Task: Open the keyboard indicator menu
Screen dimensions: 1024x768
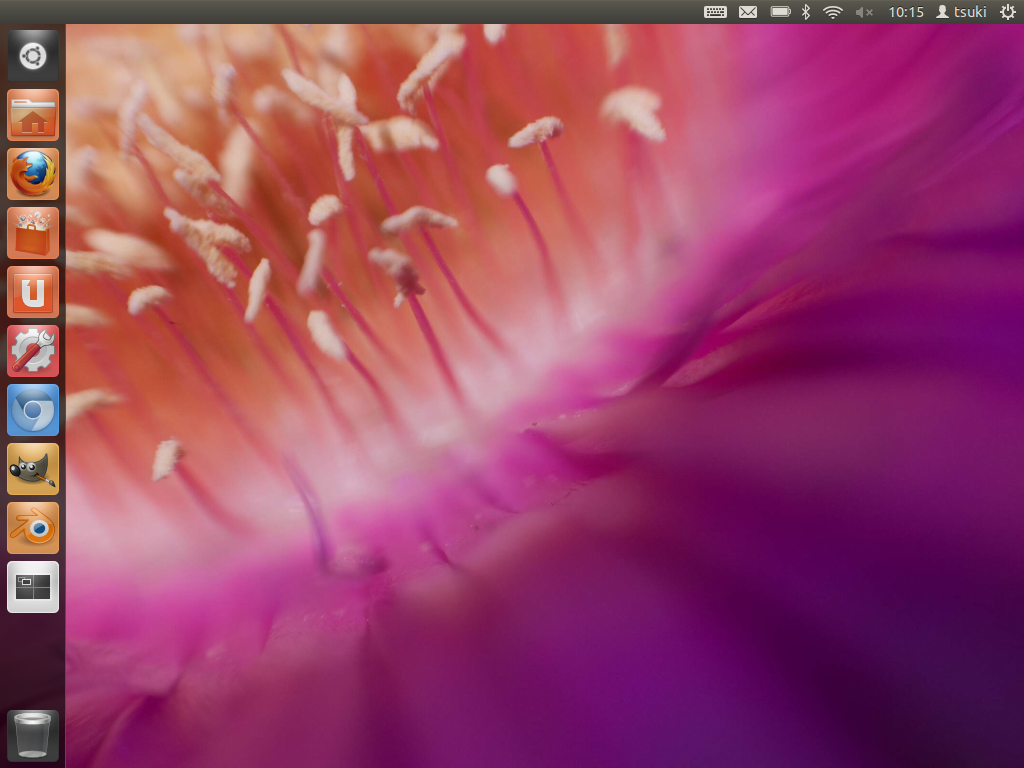Action: [715, 12]
